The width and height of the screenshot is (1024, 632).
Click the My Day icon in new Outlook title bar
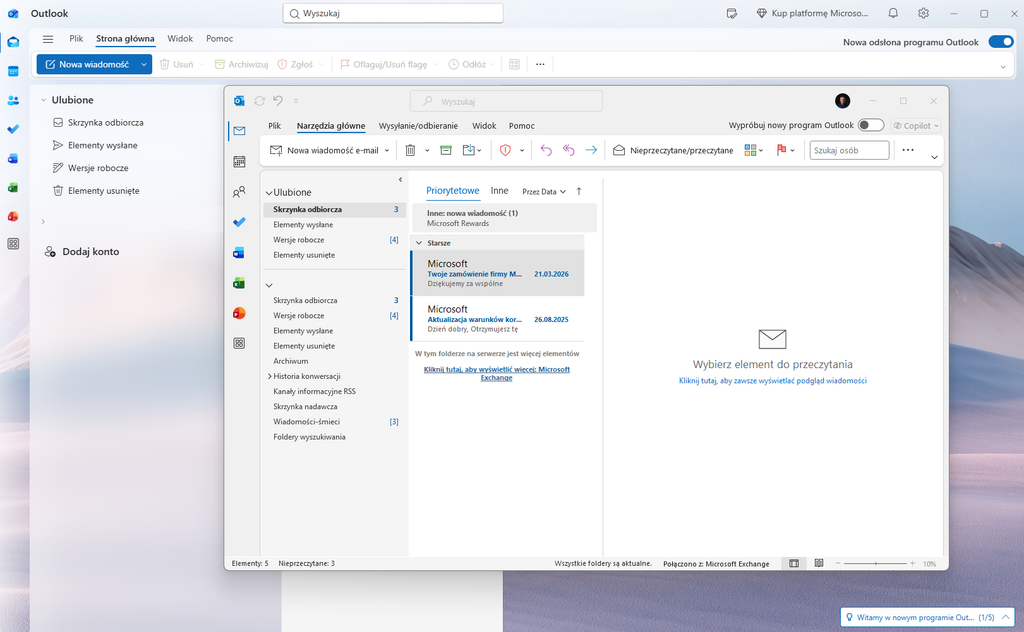coord(732,13)
